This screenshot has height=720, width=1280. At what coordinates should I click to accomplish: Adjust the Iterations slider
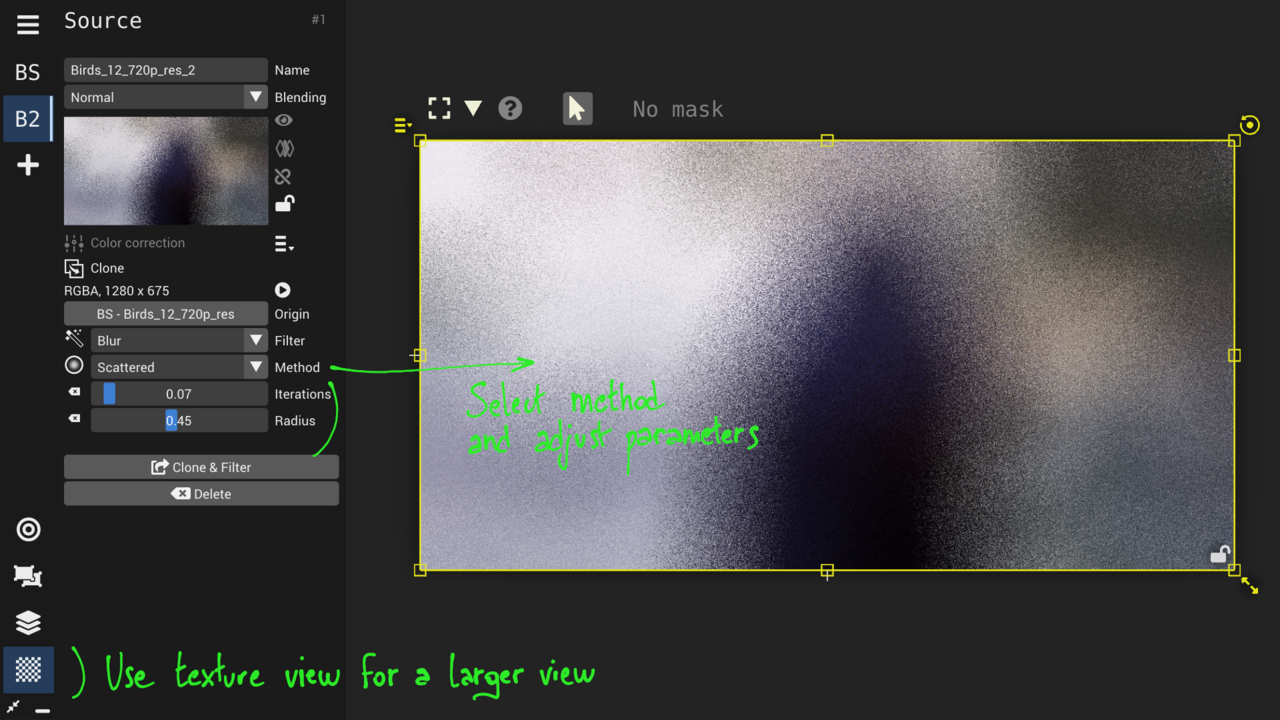178,393
